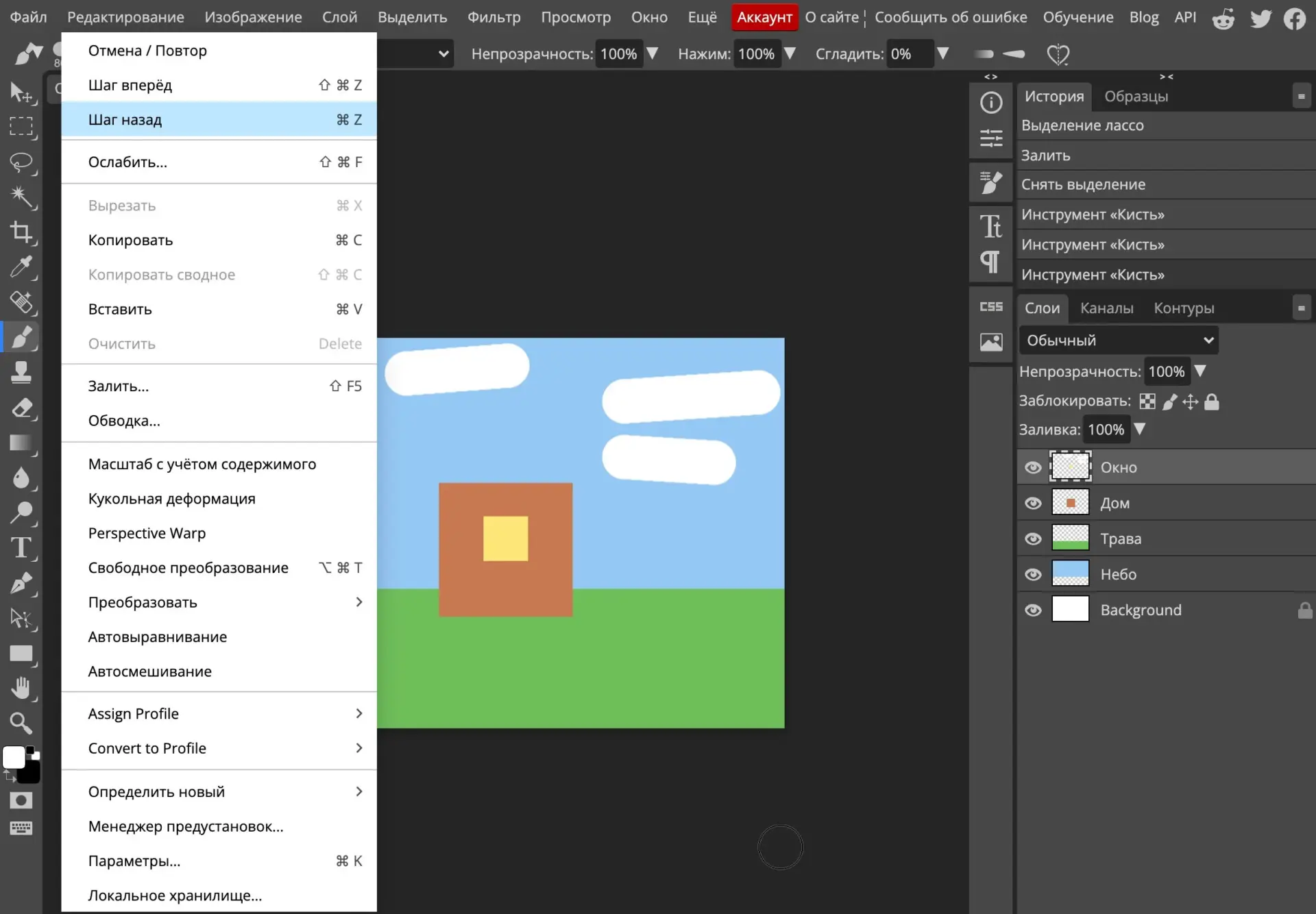Image resolution: width=1316 pixels, height=914 pixels.
Task: Select the Zoom tool
Action: (x=21, y=723)
